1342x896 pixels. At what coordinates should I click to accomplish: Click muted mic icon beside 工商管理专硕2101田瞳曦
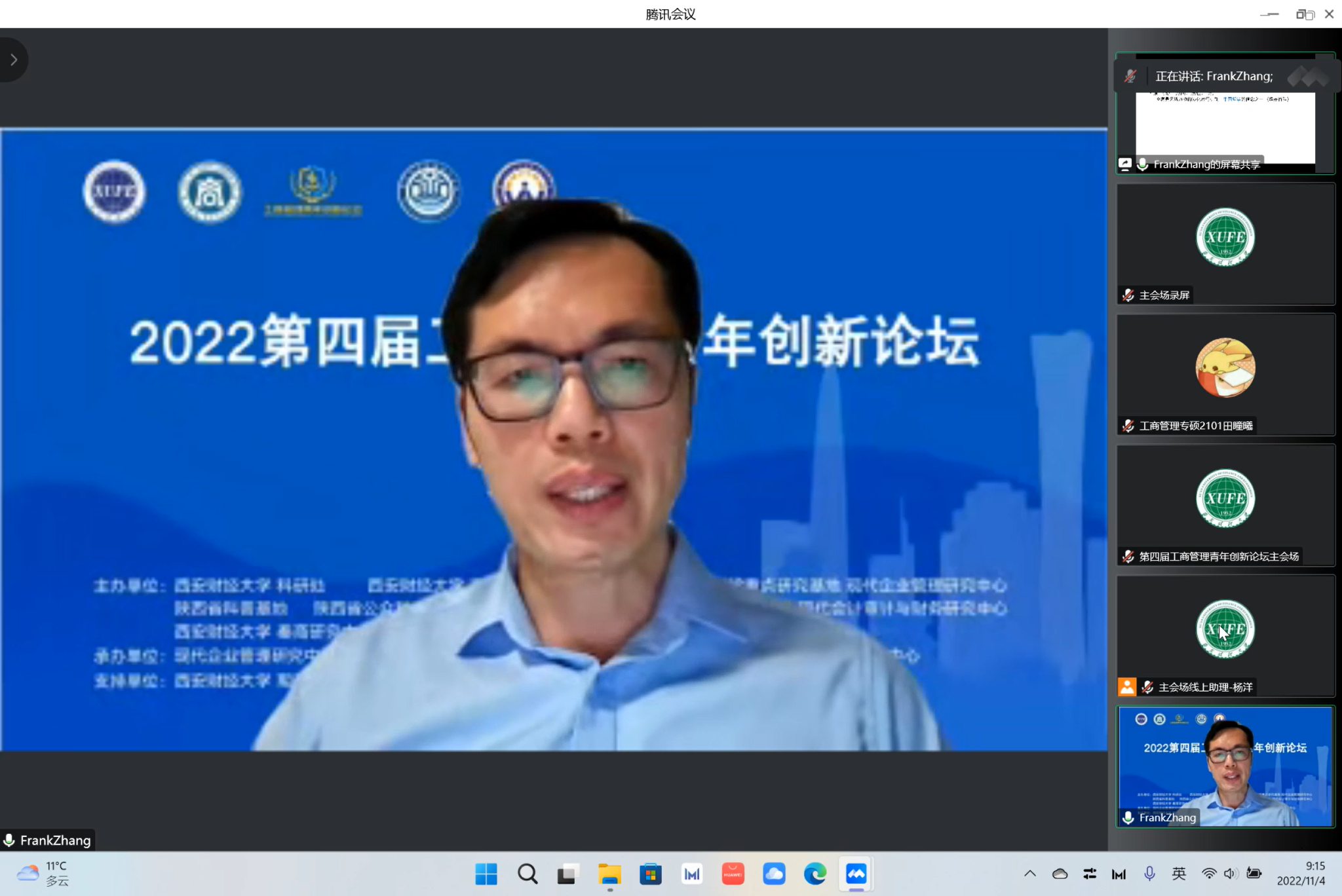[1128, 426]
